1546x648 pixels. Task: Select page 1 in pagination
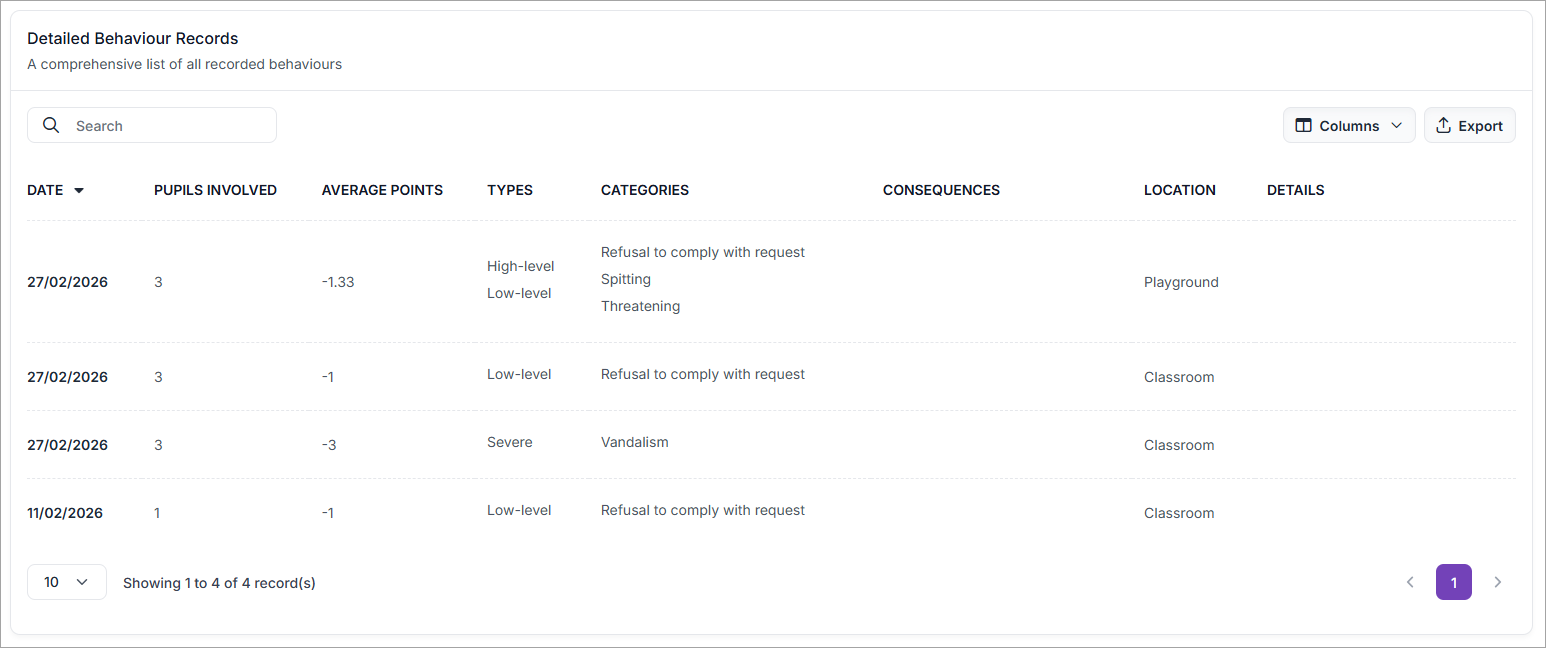(1453, 582)
